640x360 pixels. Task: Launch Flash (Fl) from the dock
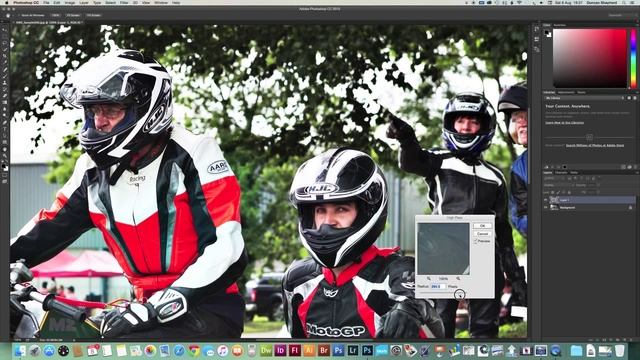pos(295,350)
